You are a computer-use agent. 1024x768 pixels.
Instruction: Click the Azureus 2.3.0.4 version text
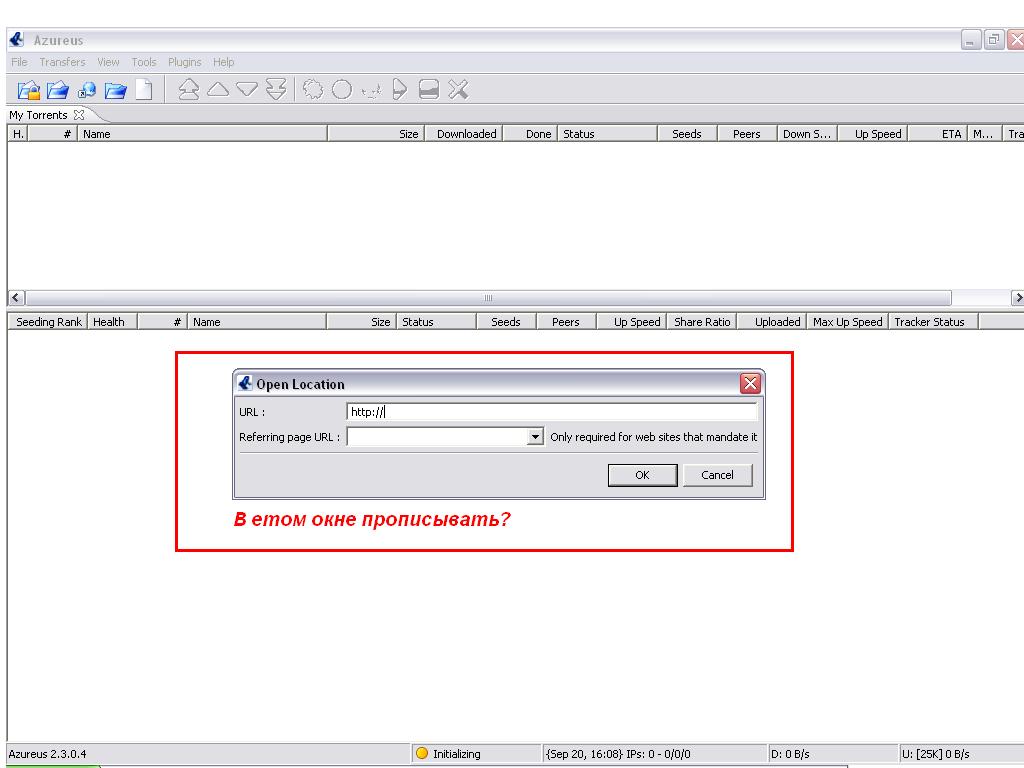[47, 754]
